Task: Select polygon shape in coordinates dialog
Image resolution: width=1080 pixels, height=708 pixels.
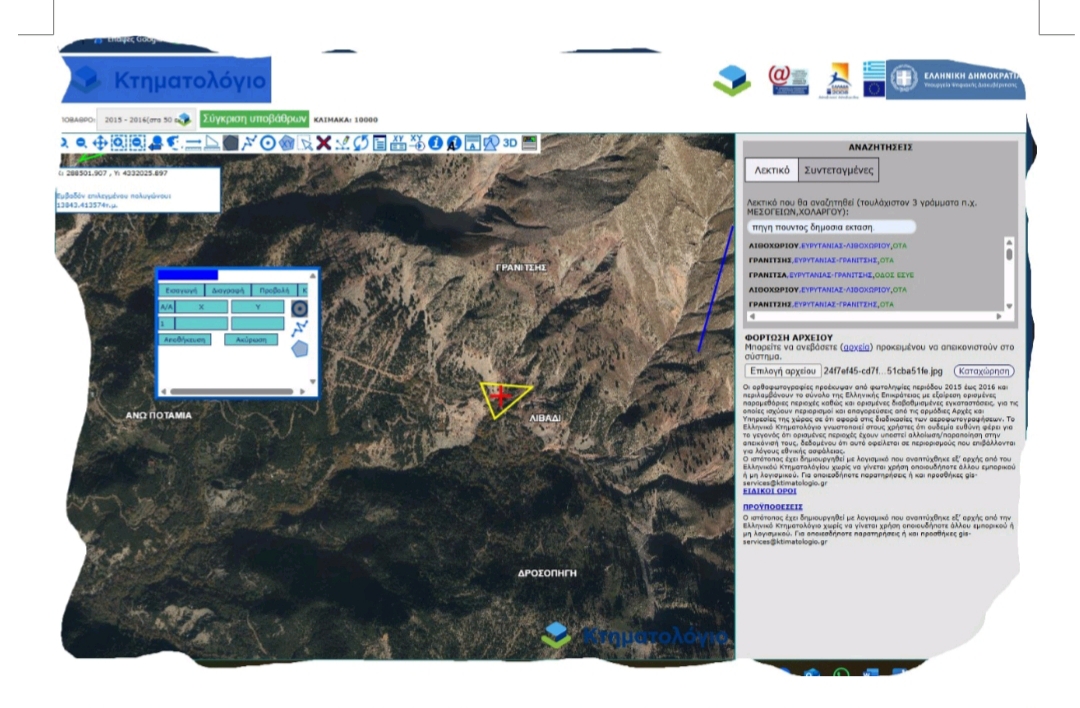Action: pos(299,349)
